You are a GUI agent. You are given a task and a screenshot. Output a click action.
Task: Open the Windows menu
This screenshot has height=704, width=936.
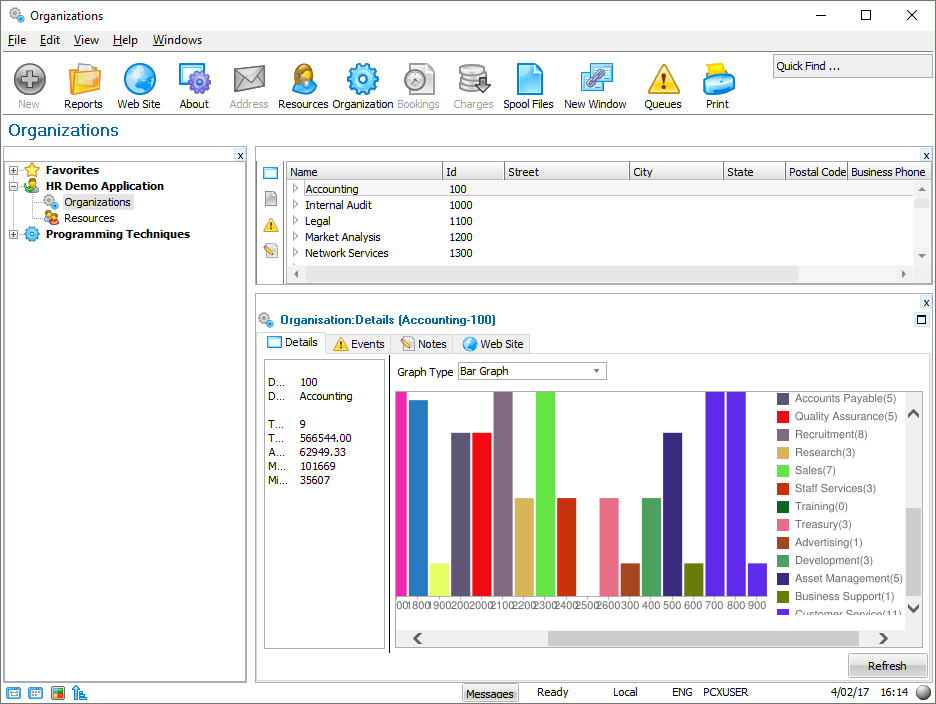[177, 40]
